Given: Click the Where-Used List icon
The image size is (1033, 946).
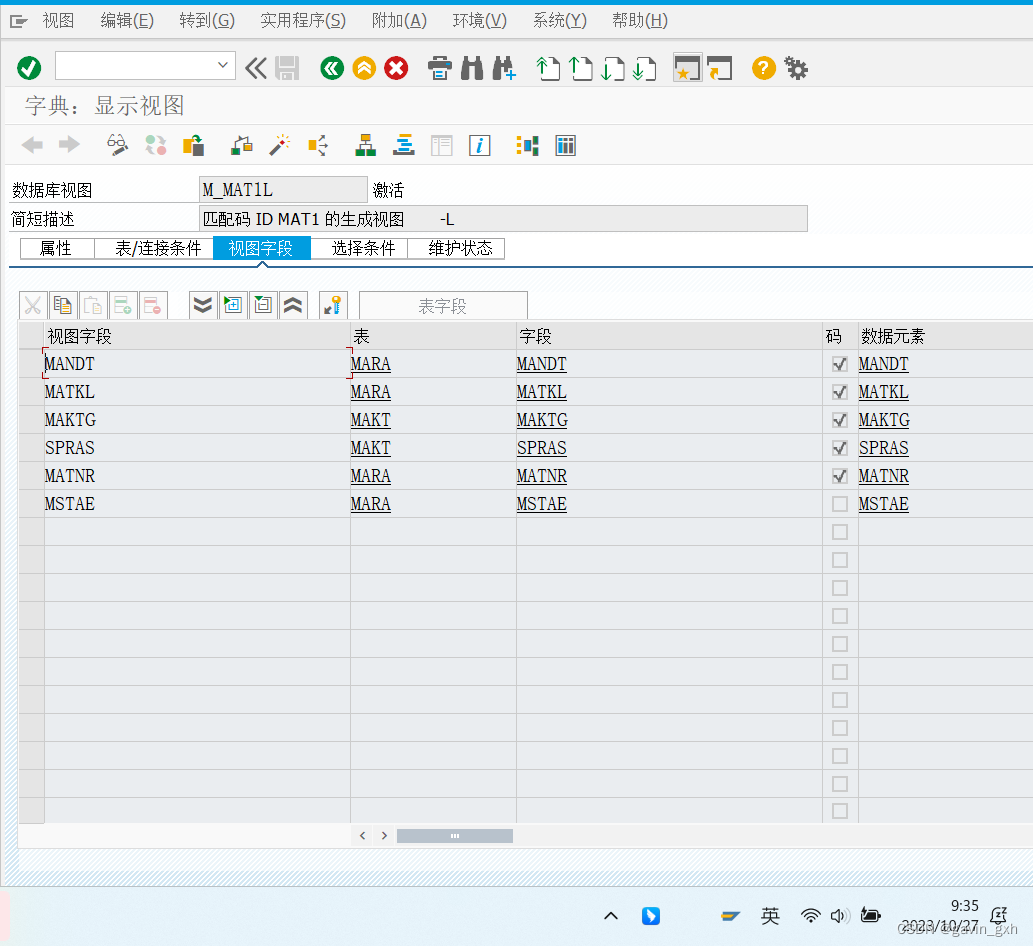Looking at the screenshot, I should [318, 145].
